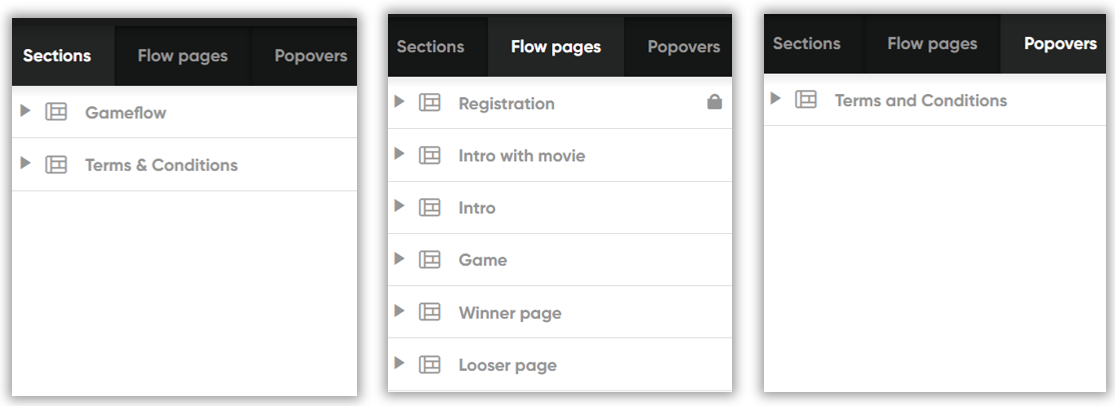
Task: Open the Popovers tab in middle panel
Action: coord(683,47)
